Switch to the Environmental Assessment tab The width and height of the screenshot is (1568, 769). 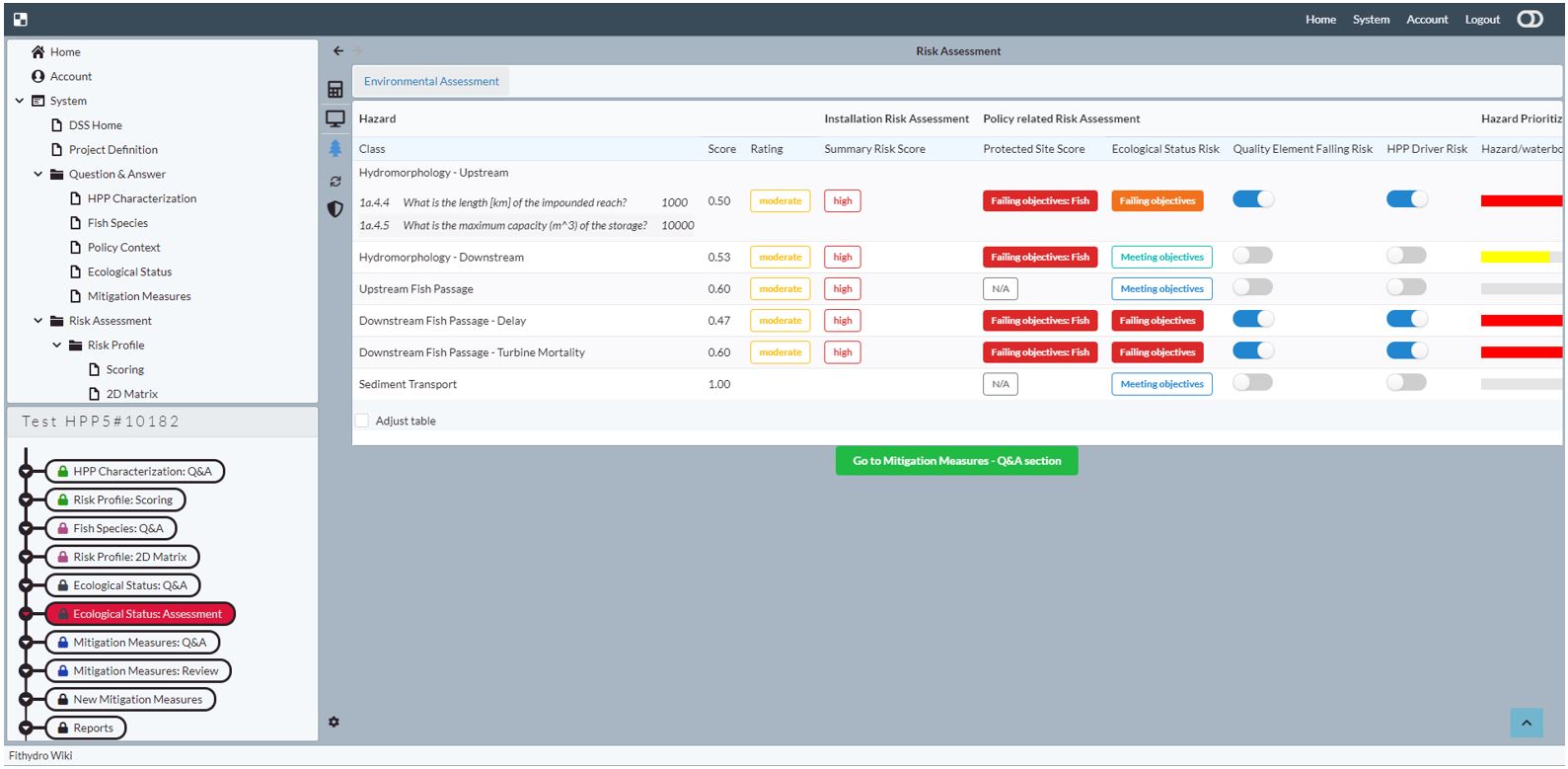(431, 82)
